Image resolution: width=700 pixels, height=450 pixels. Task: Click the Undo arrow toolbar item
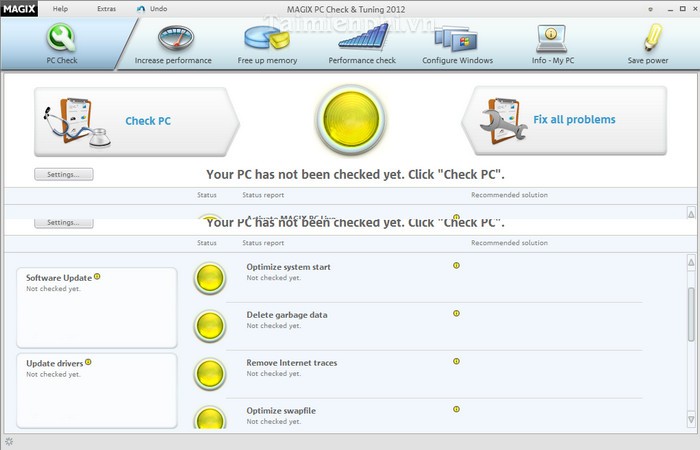152,8
